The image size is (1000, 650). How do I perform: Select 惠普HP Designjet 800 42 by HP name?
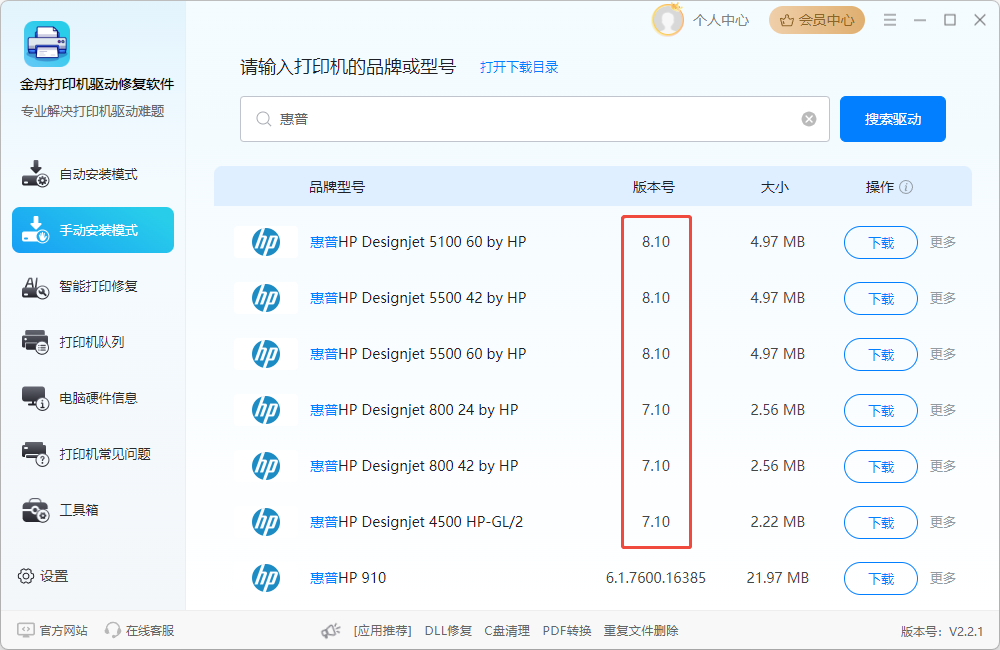(x=414, y=466)
